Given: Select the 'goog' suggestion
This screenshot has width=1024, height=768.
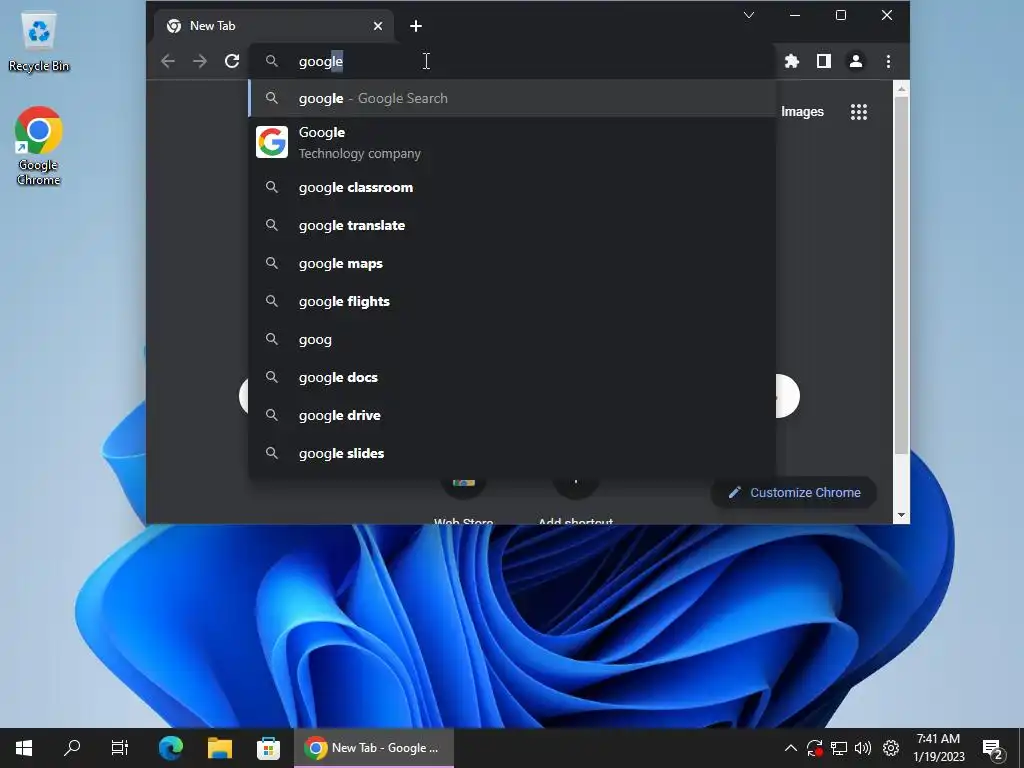Looking at the screenshot, I should pyautogui.click(x=513, y=340).
